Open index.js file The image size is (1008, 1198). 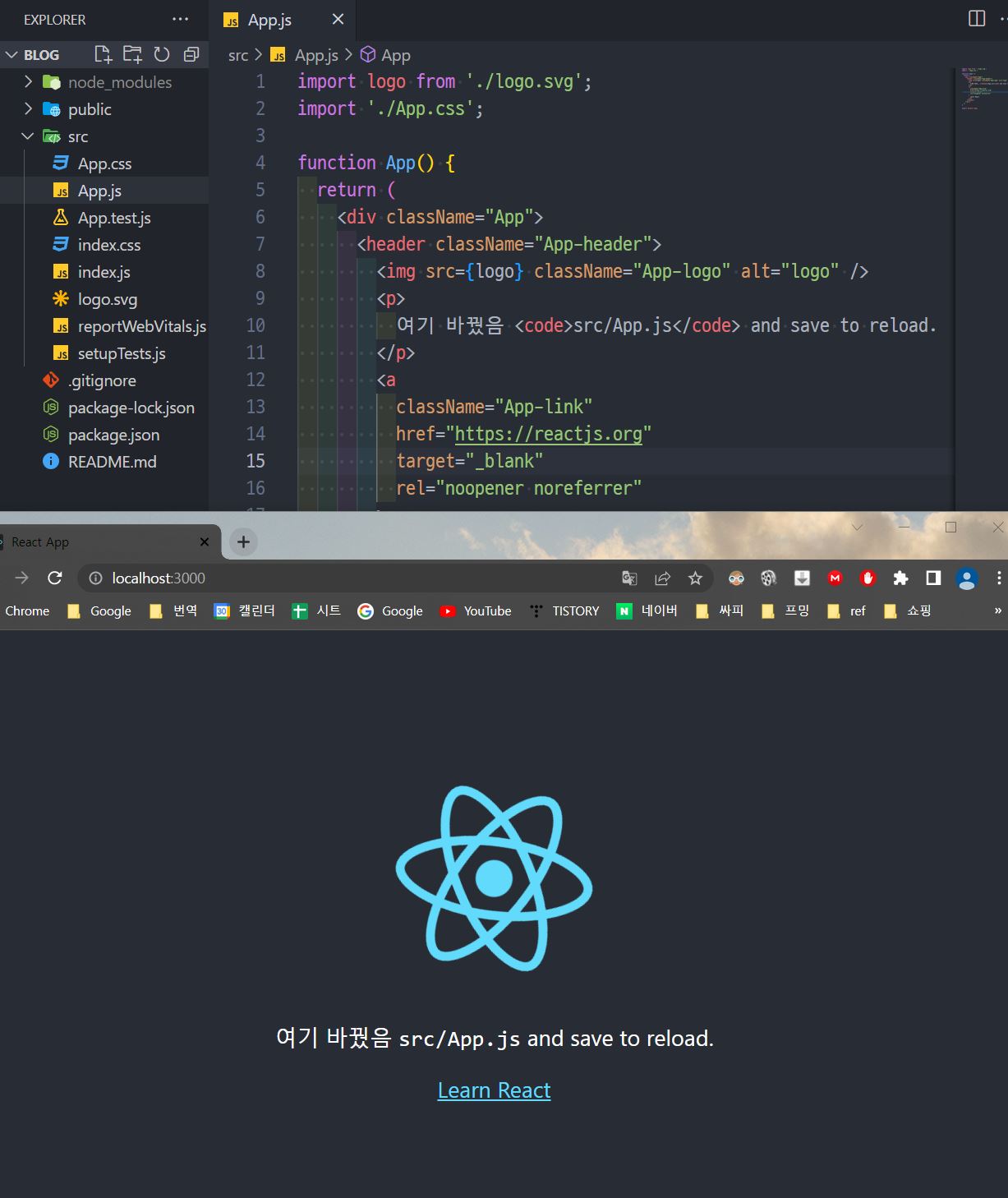click(x=104, y=272)
